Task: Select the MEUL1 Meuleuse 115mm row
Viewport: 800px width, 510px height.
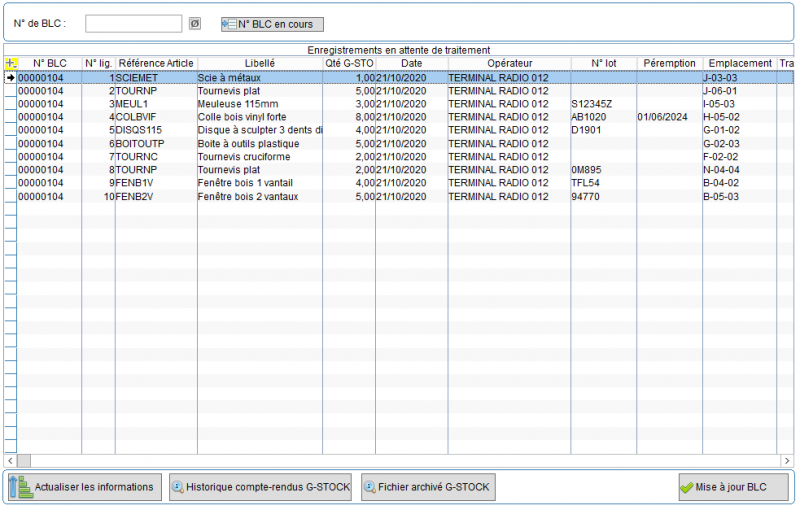Action: pyautogui.click(x=258, y=103)
